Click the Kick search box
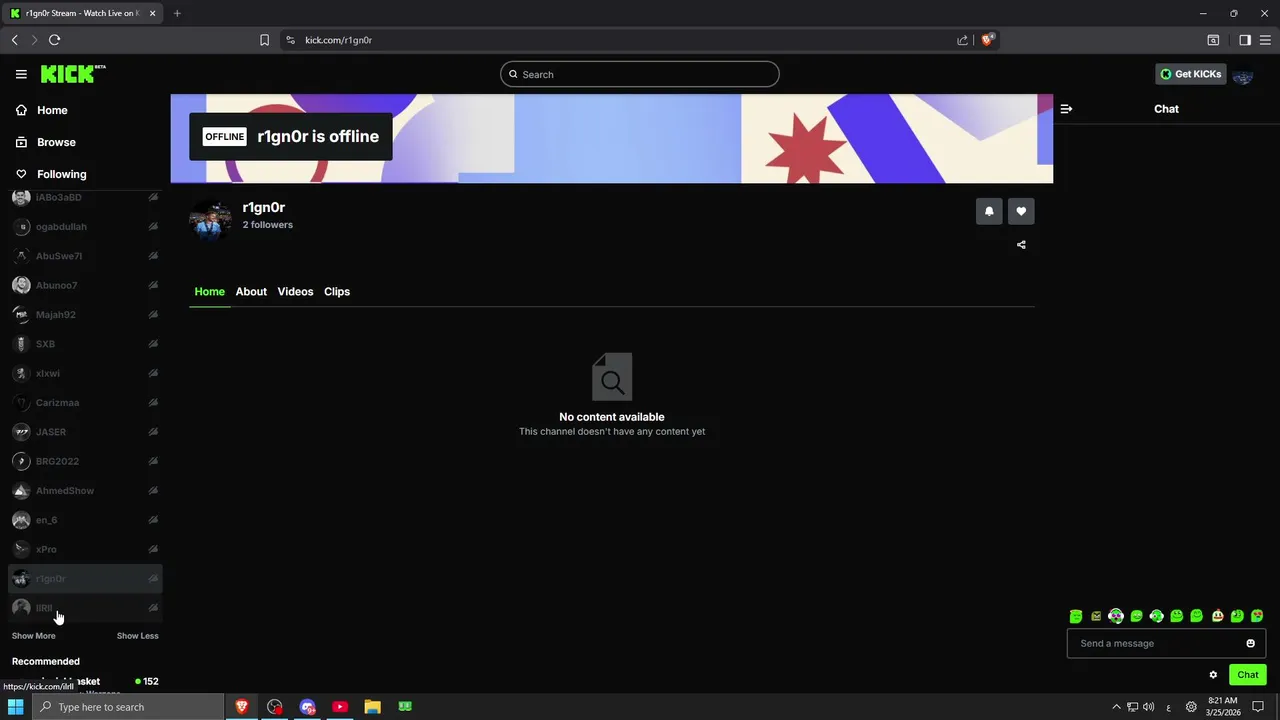1280x720 pixels. point(640,74)
